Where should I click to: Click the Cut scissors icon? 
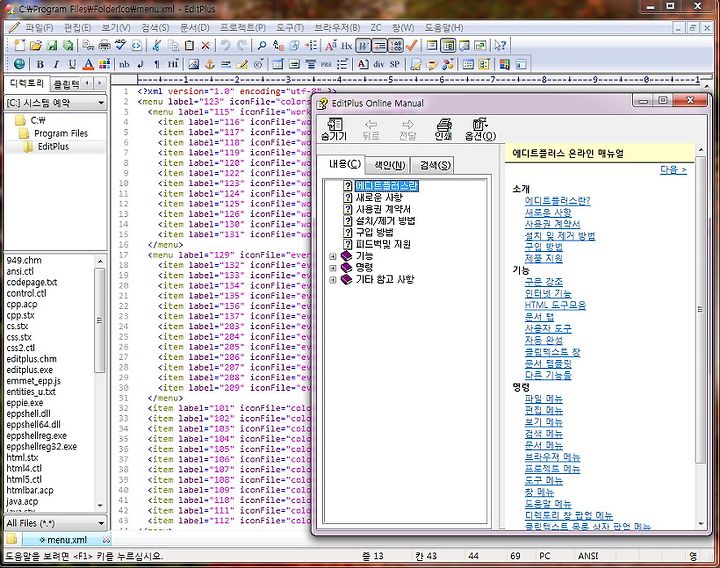pos(157,45)
